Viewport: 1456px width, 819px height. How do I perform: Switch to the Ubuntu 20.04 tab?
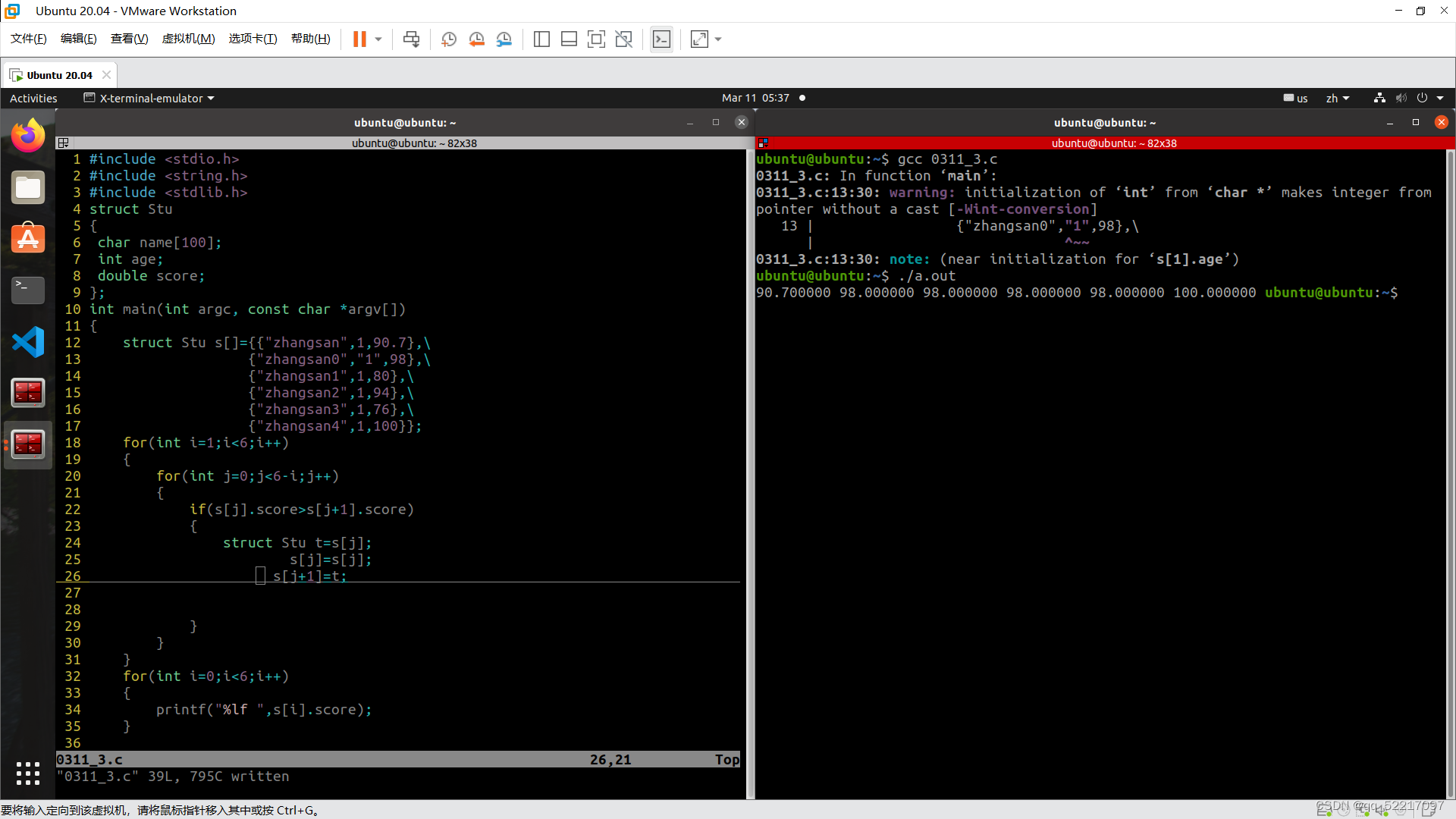point(59,75)
